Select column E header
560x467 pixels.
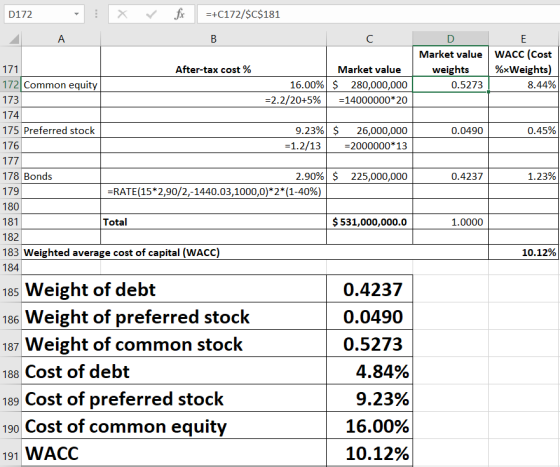(523, 39)
